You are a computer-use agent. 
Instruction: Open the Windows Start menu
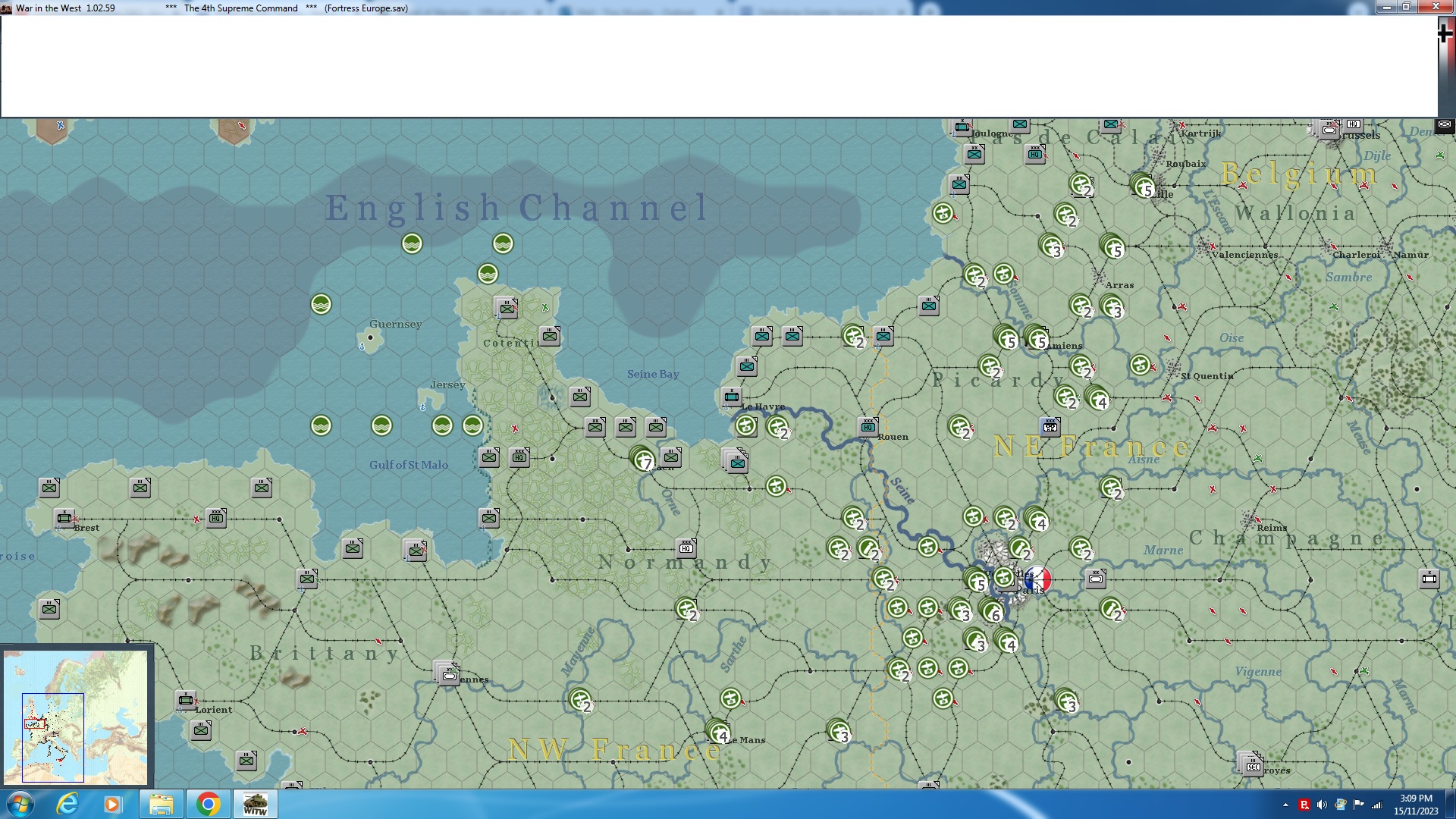coord(20,804)
